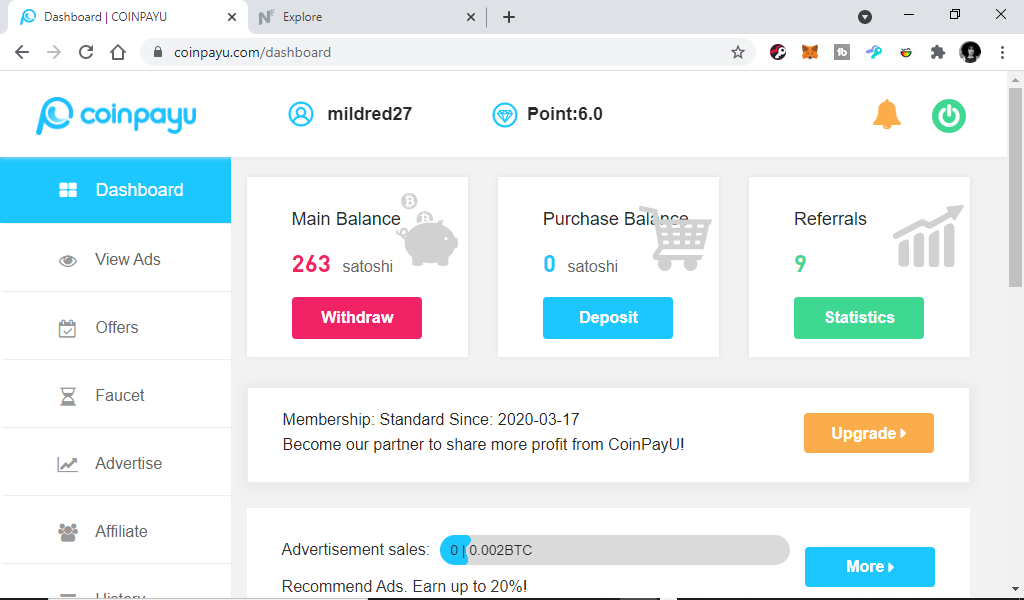Viewport: 1024px width, 600px height.
Task: Click the people icon beside Affiliate
Action: [x=68, y=532]
